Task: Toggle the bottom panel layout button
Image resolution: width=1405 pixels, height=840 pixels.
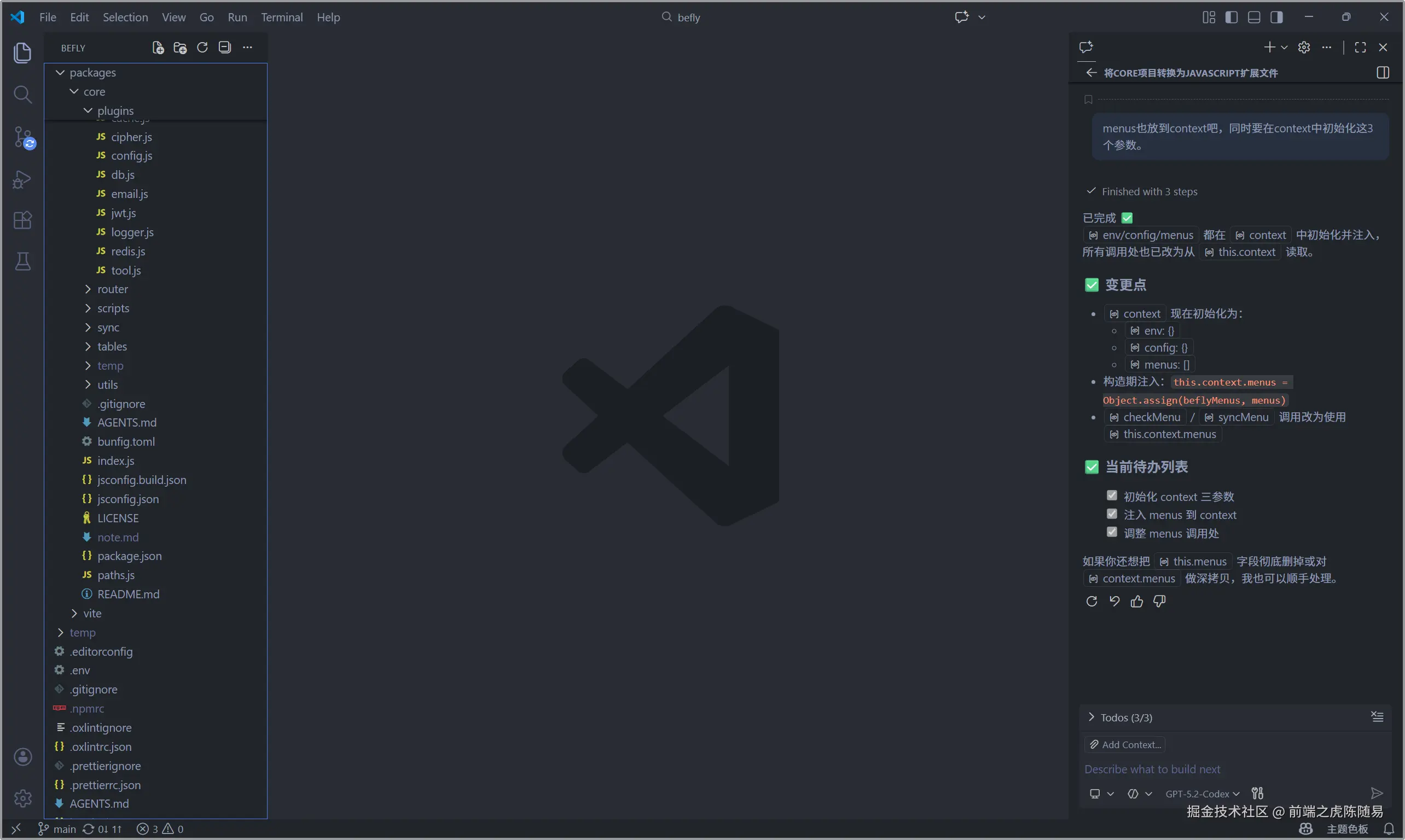Action: click(x=1254, y=17)
